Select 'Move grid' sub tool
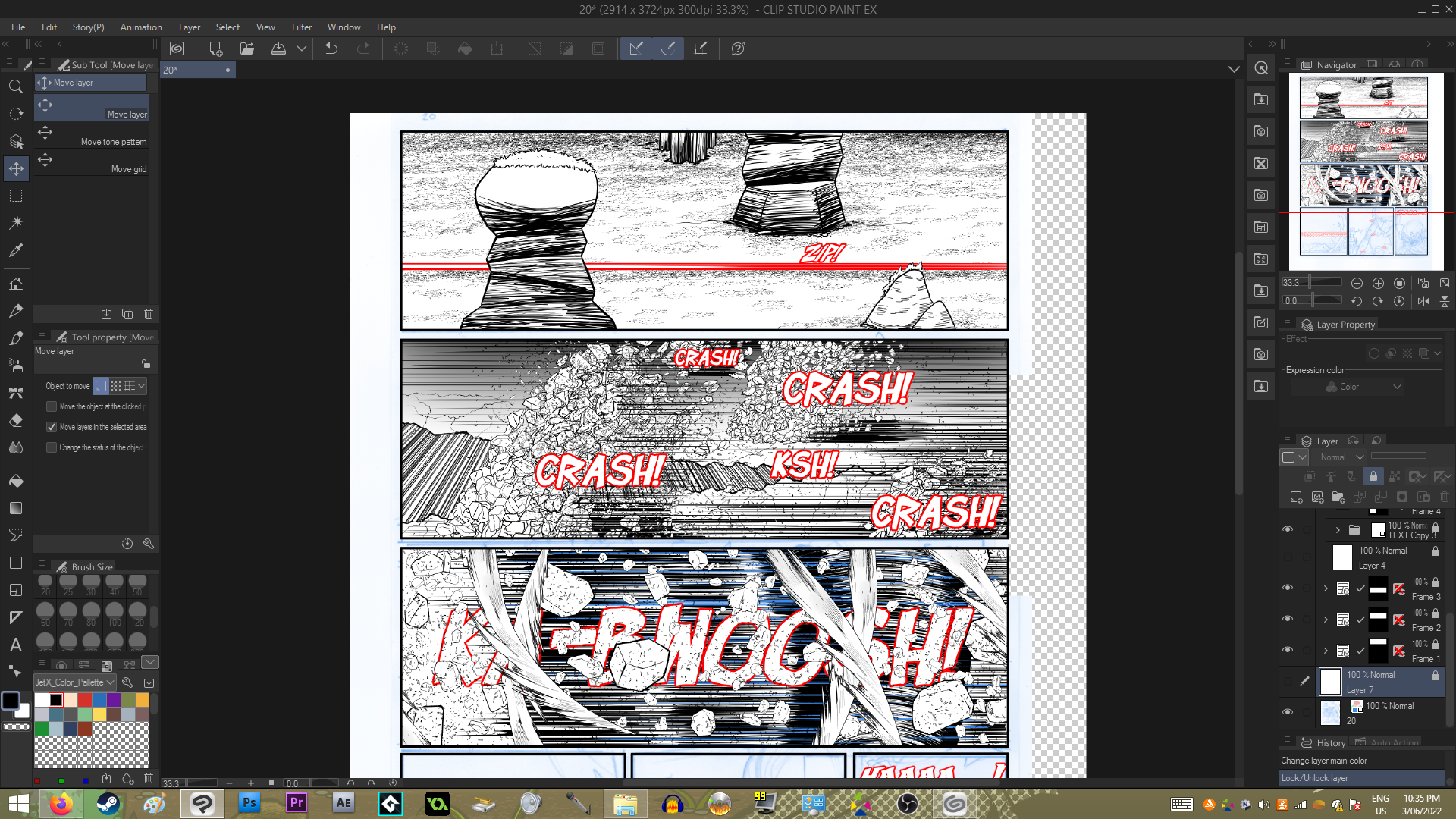Image resolution: width=1456 pixels, height=819 pixels. tap(92, 162)
